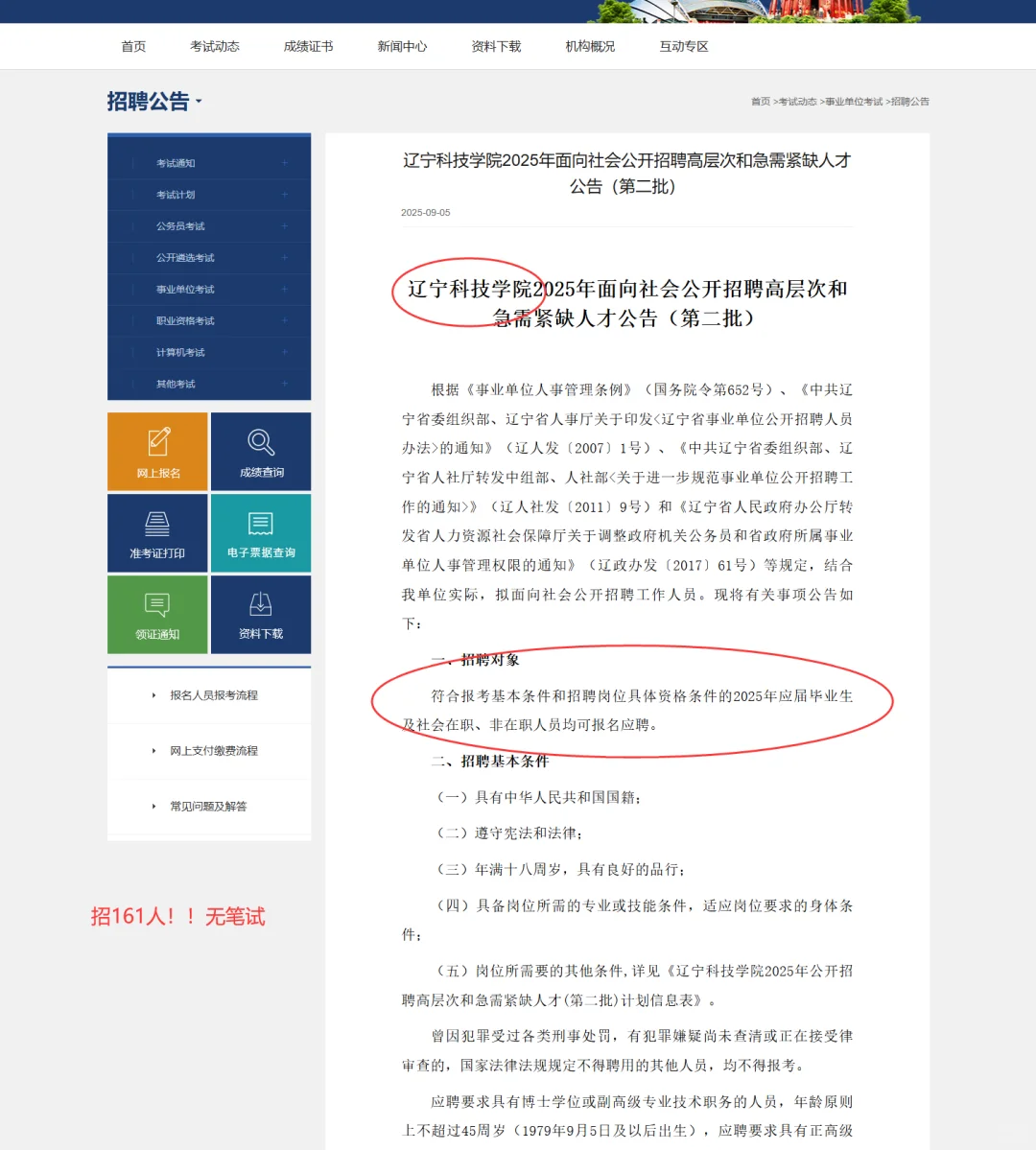Viewport: 1036px width, 1150px height.
Task: Click the 资料下载 download icon tile
Action: tap(261, 614)
